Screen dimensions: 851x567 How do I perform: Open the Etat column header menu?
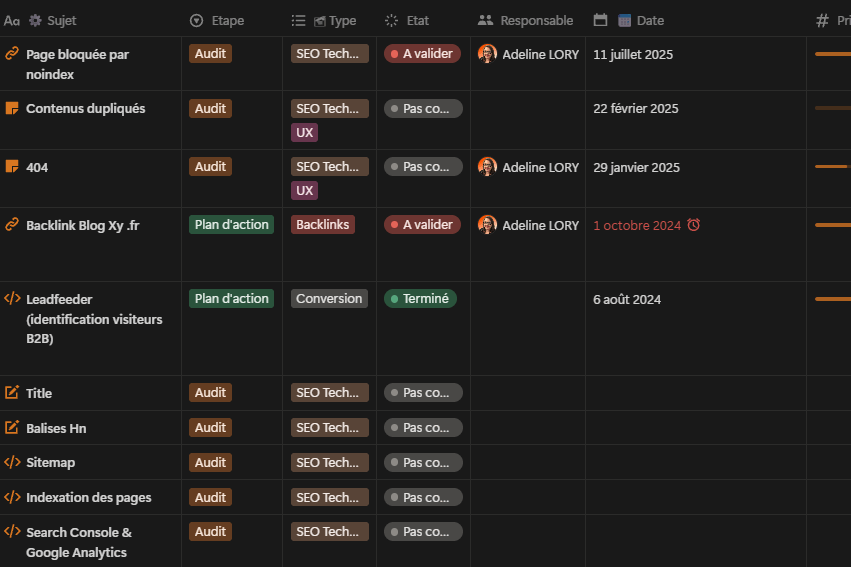tap(407, 21)
